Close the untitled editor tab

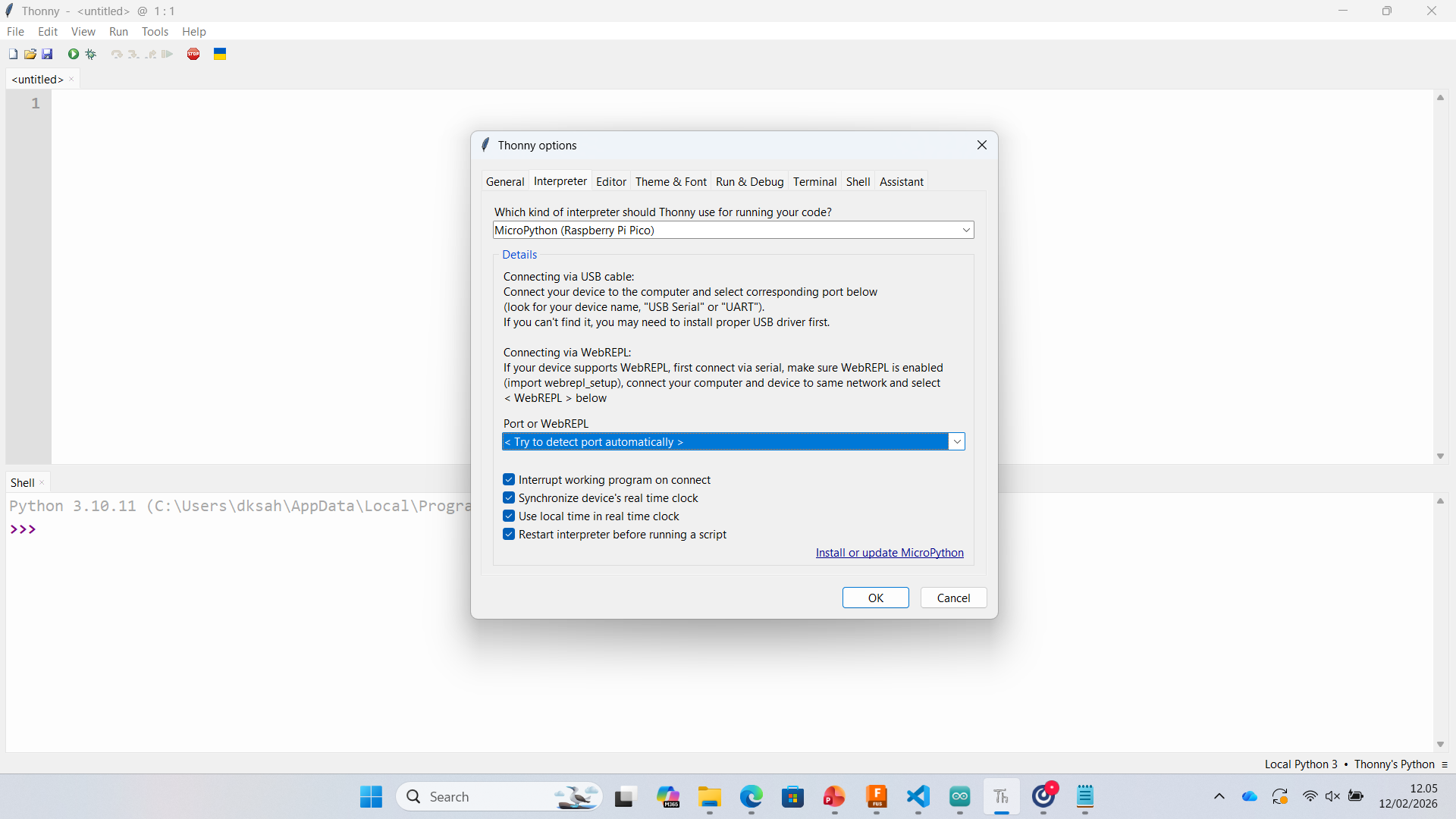point(72,80)
